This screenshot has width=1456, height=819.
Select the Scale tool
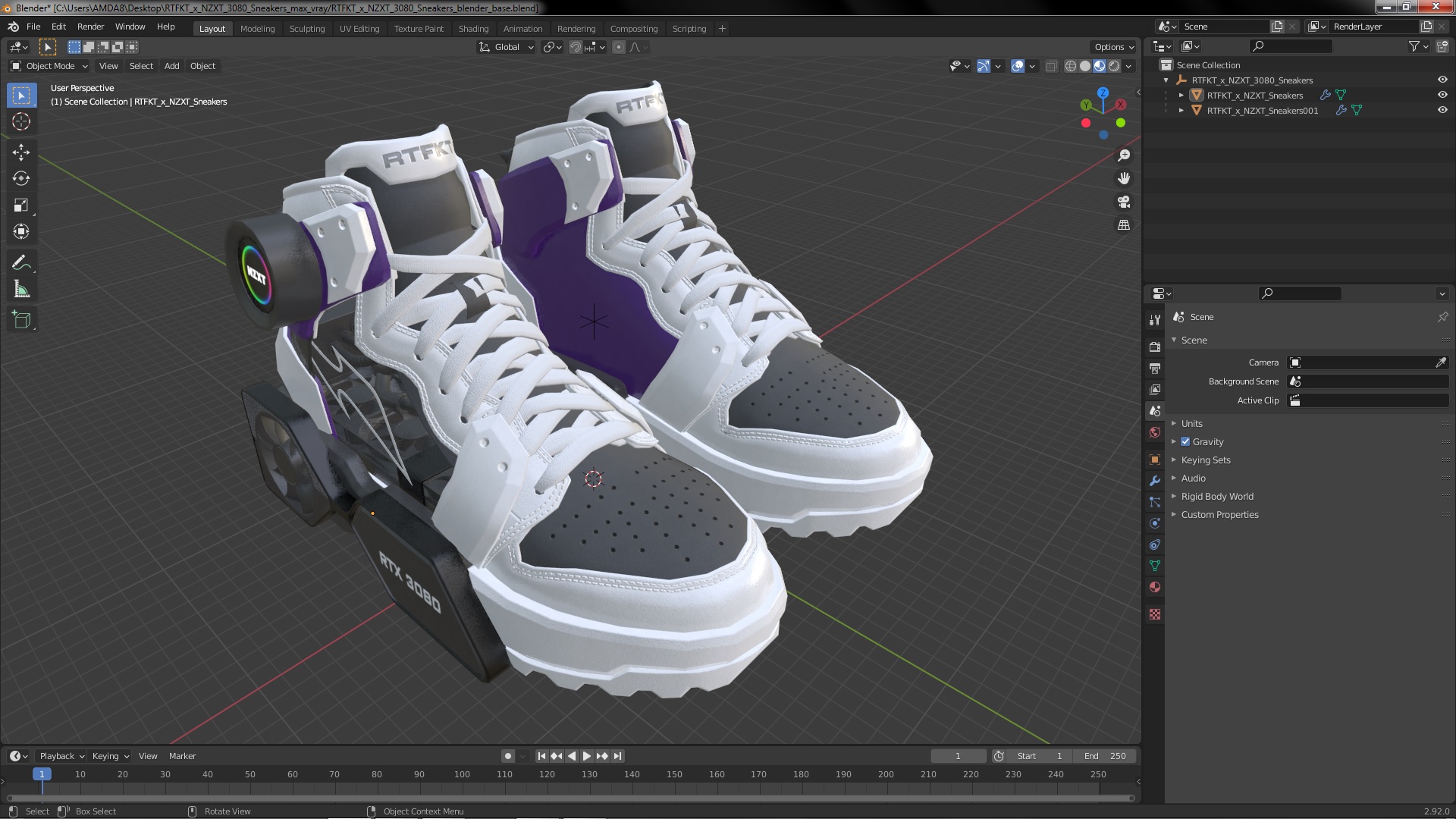(x=21, y=205)
